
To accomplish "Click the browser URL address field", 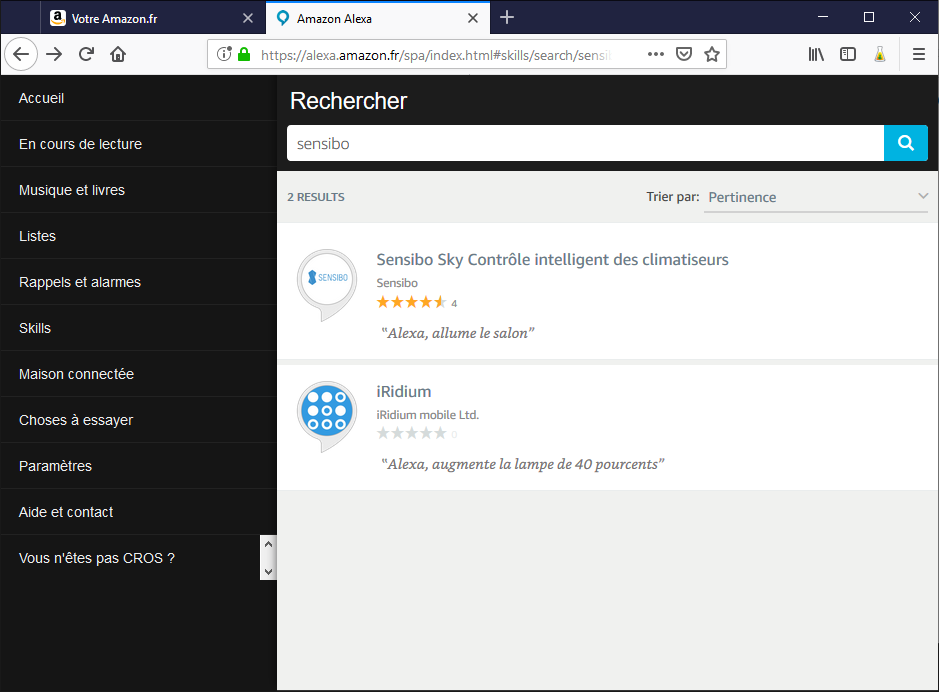I will 435,54.
